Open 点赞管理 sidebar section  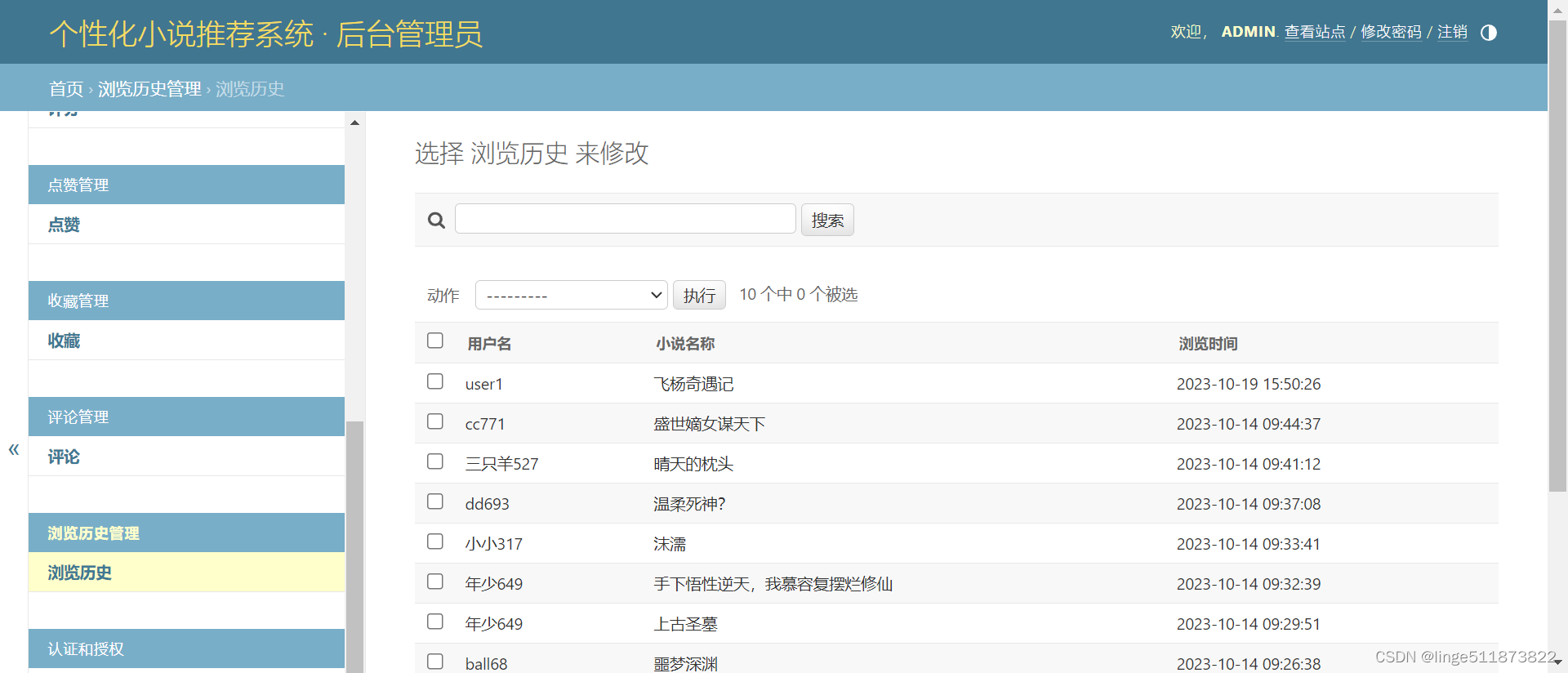coord(186,185)
